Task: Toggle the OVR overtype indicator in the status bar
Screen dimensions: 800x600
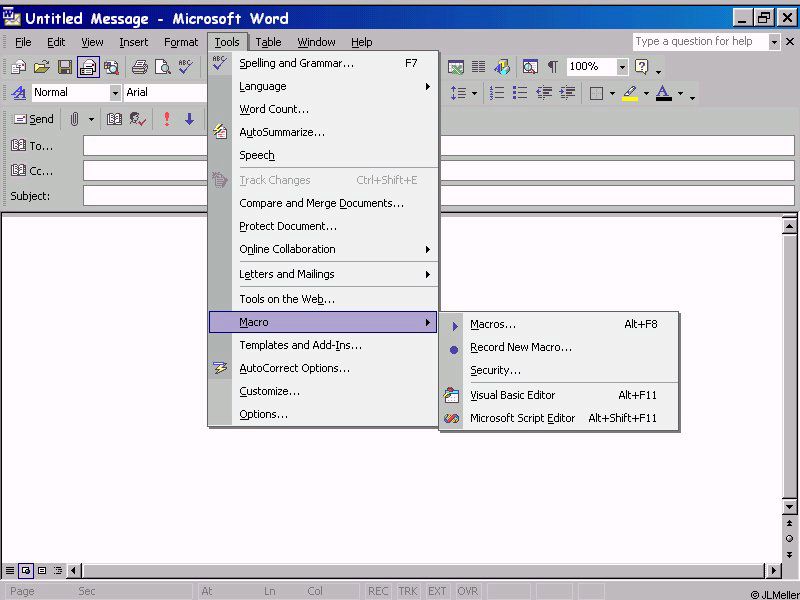Action: click(x=465, y=591)
